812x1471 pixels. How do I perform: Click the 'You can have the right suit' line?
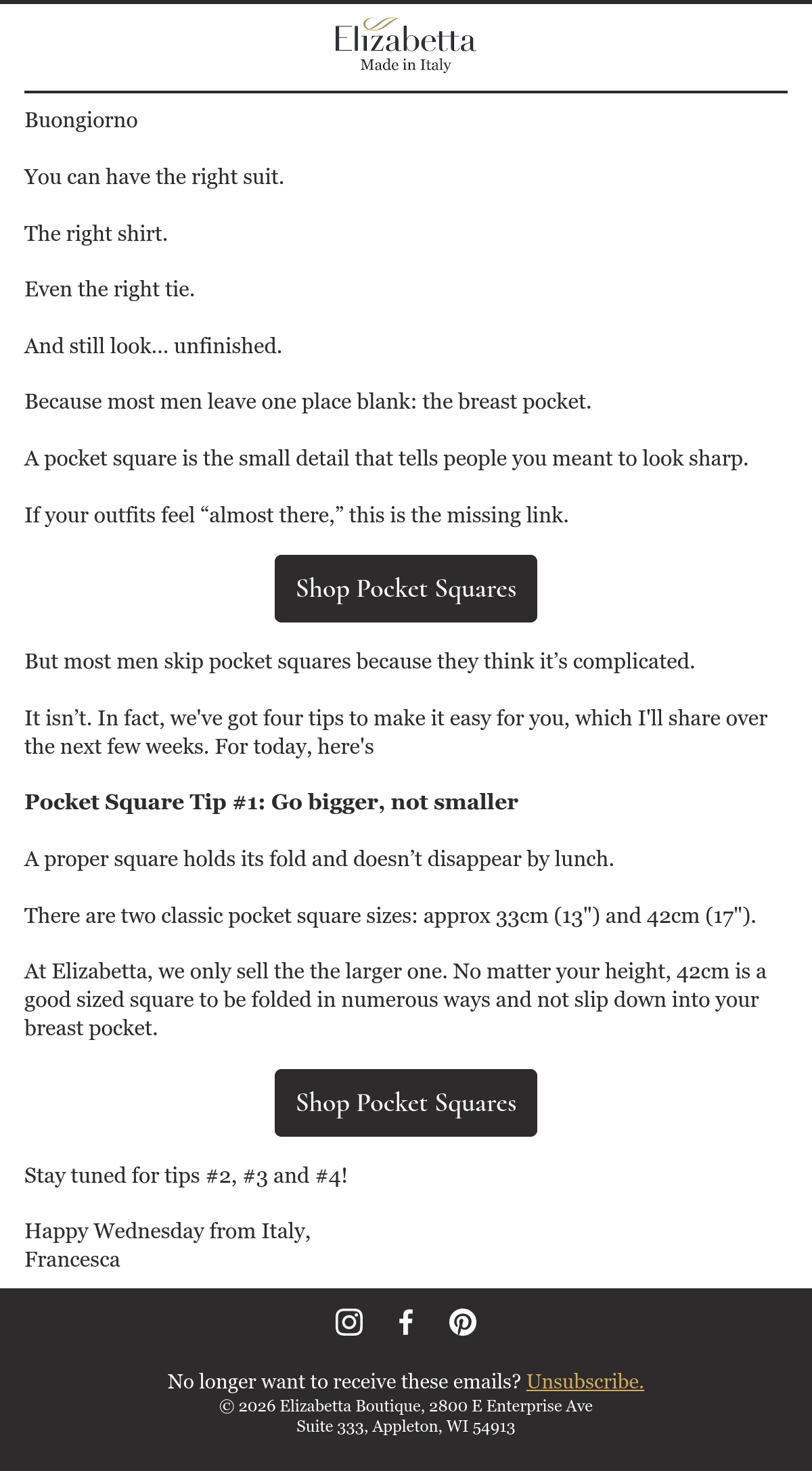[154, 177]
